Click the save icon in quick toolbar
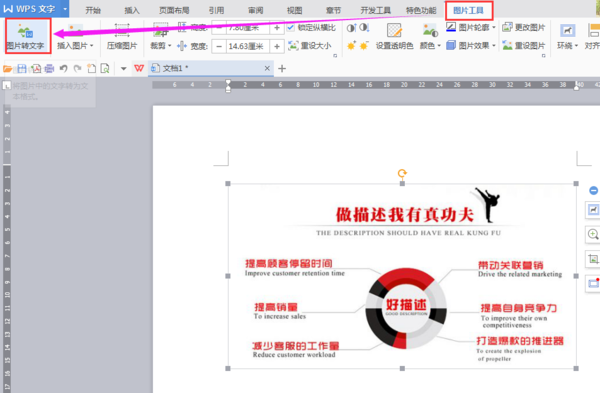 pyautogui.click(x=22, y=68)
